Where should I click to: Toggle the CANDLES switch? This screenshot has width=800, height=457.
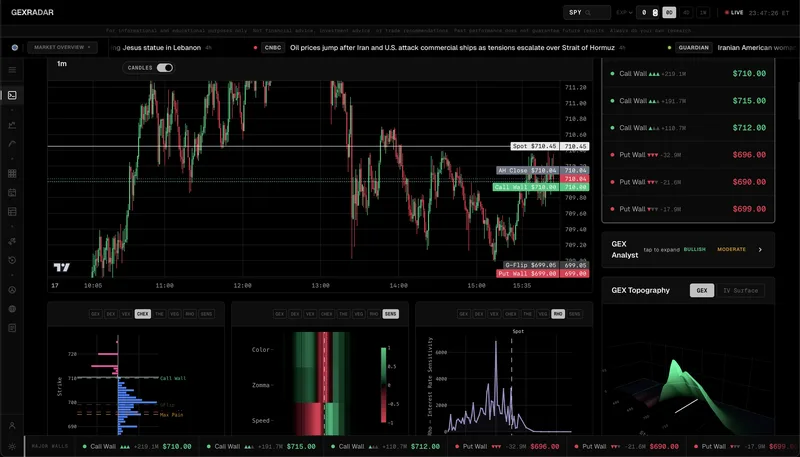click(x=164, y=68)
